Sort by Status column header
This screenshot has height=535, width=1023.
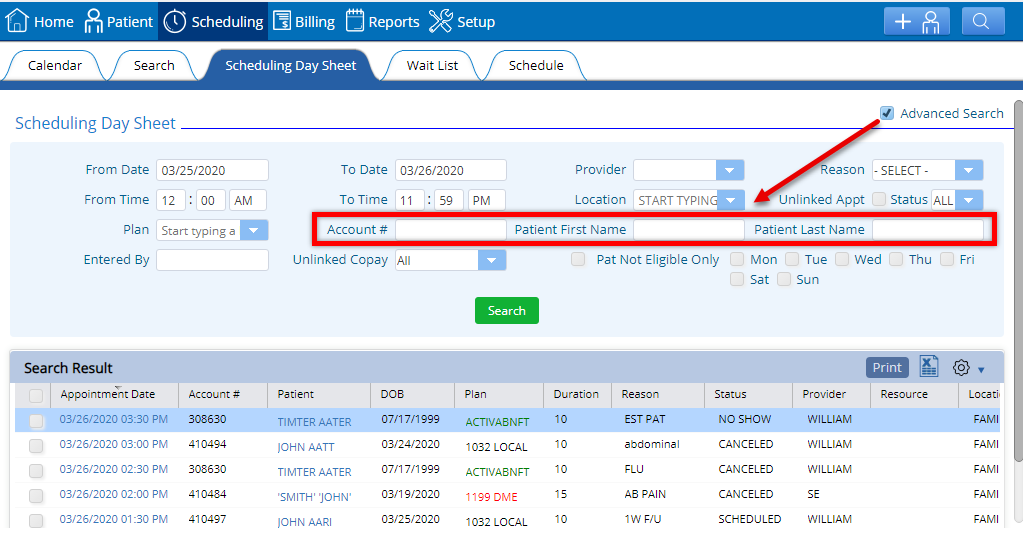tap(730, 394)
